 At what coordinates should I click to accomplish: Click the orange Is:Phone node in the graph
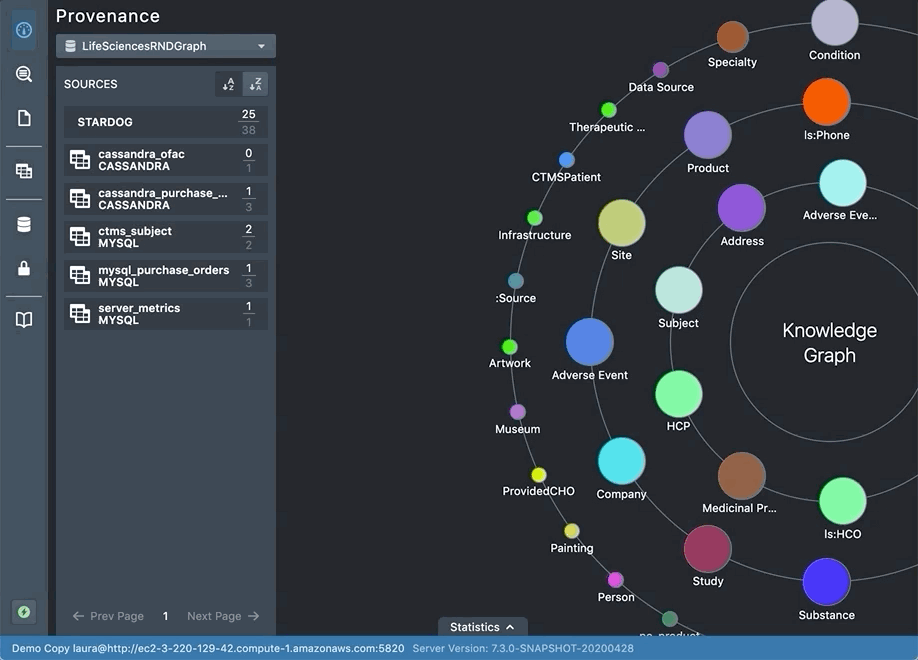pyautogui.click(x=826, y=100)
